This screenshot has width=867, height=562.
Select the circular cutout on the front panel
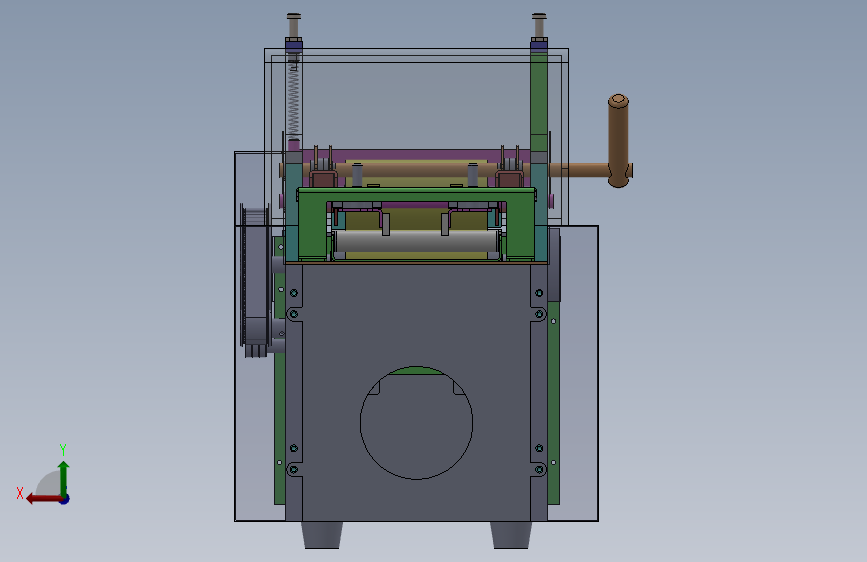coord(416,423)
